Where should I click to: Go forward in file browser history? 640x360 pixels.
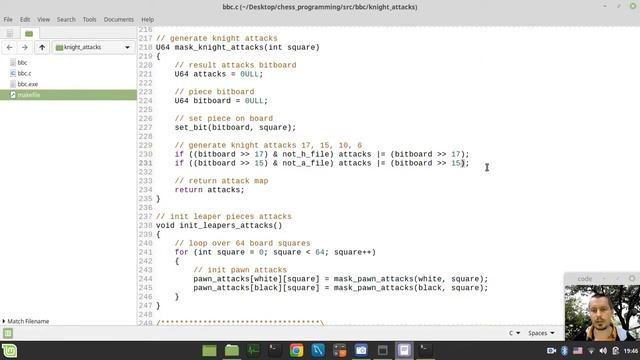[24, 47]
